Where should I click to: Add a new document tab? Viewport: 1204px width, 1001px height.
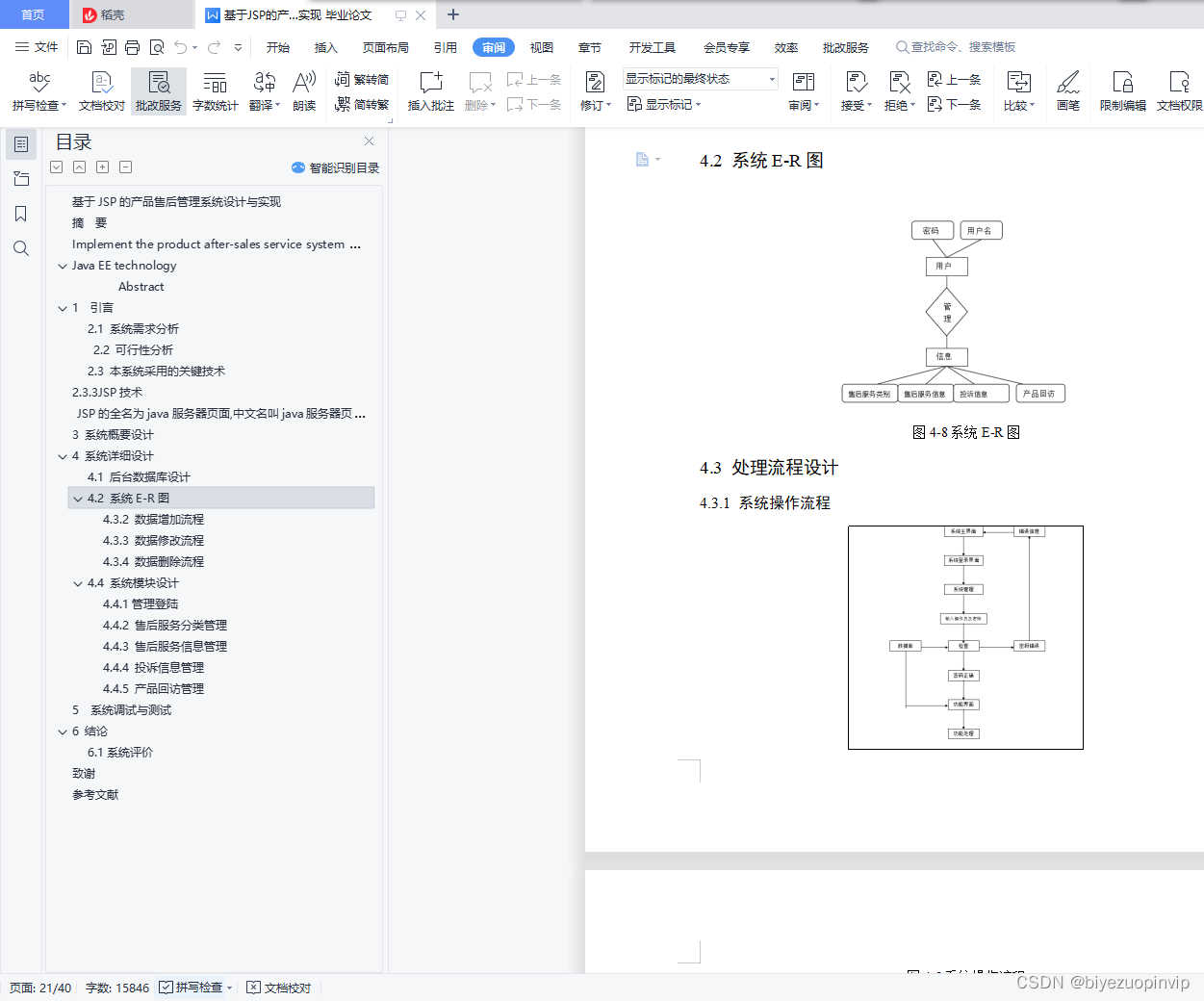coord(453,14)
